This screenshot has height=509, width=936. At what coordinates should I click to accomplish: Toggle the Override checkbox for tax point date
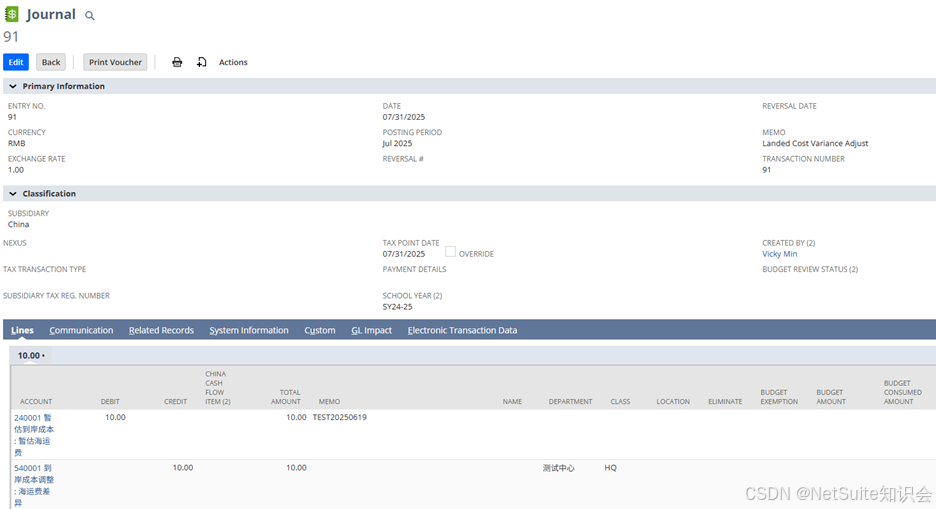point(450,252)
